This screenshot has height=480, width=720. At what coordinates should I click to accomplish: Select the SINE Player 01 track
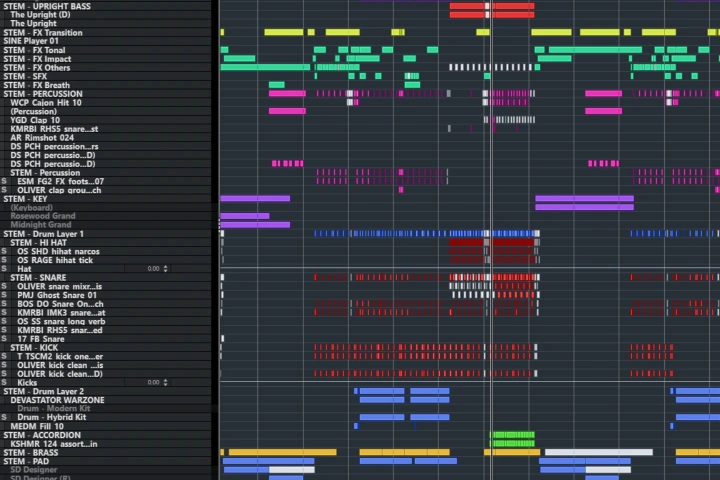[x=40, y=41]
